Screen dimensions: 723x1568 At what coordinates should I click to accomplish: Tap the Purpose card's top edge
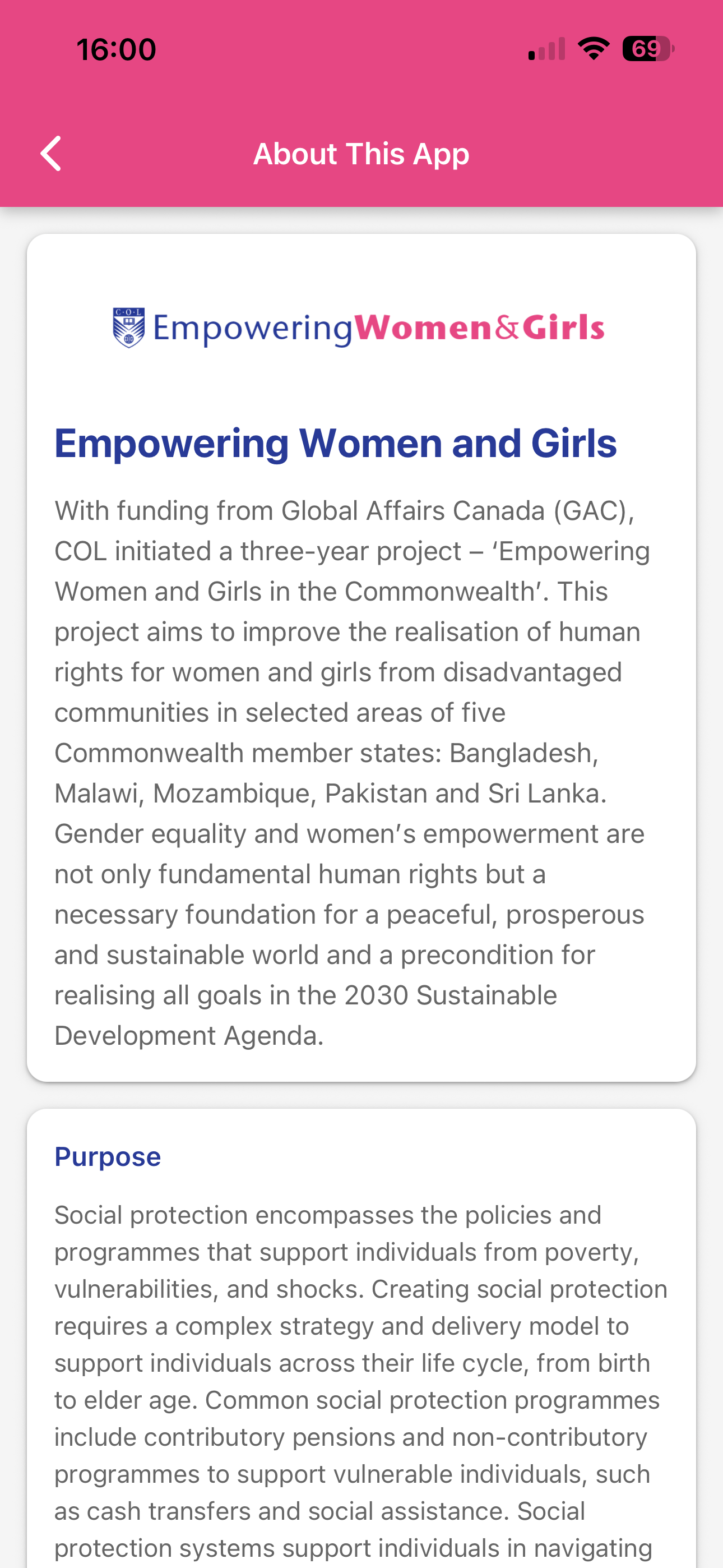361,1110
